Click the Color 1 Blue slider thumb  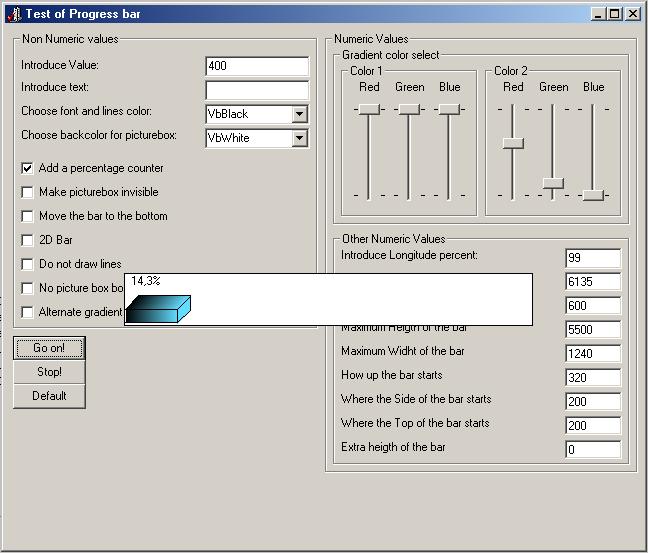click(449, 108)
